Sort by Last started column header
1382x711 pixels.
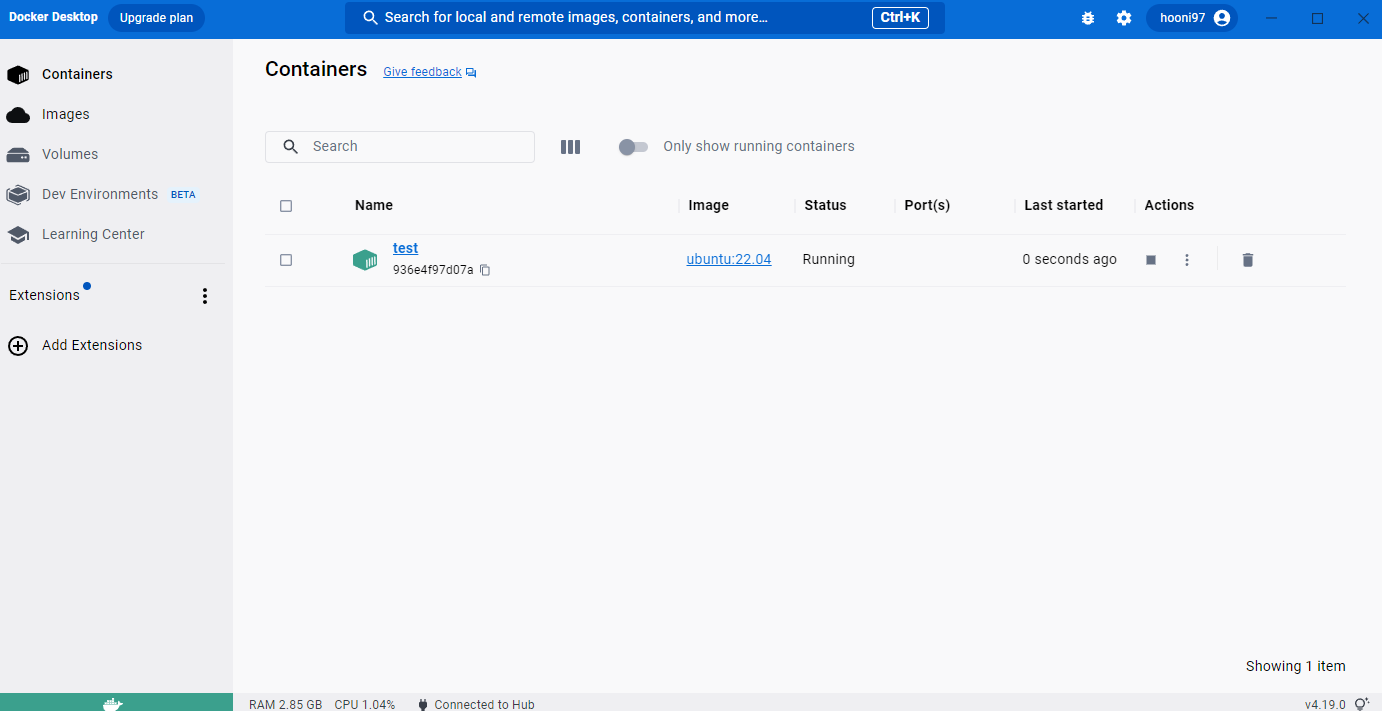pos(1064,205)
